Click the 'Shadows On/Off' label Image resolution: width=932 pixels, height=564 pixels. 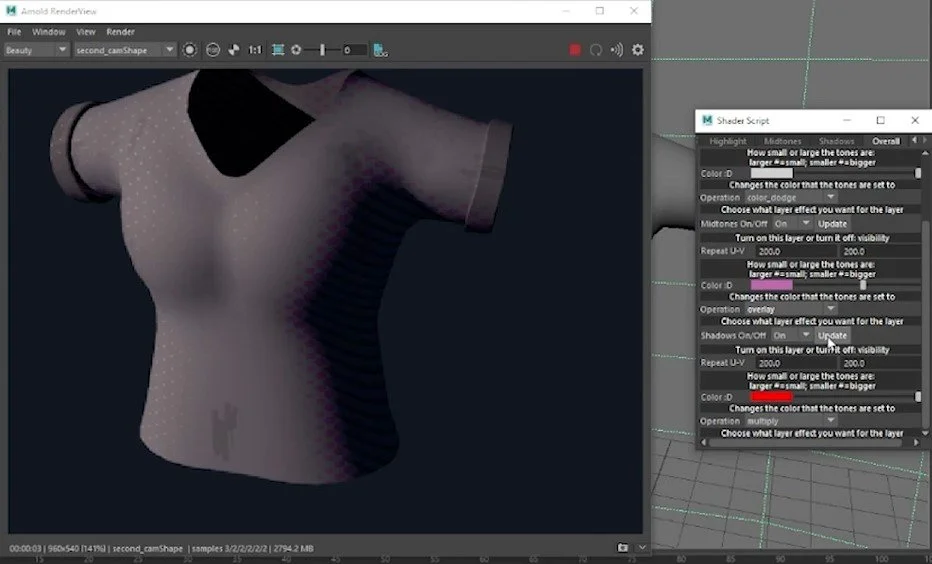(733, 336)
